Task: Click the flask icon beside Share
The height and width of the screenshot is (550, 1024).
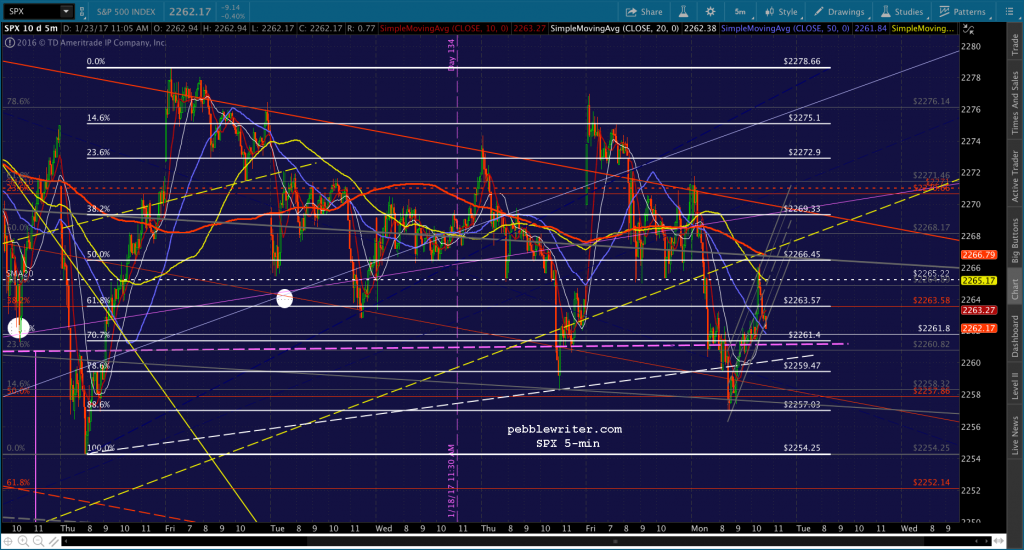Action: [x=683, y=12]
